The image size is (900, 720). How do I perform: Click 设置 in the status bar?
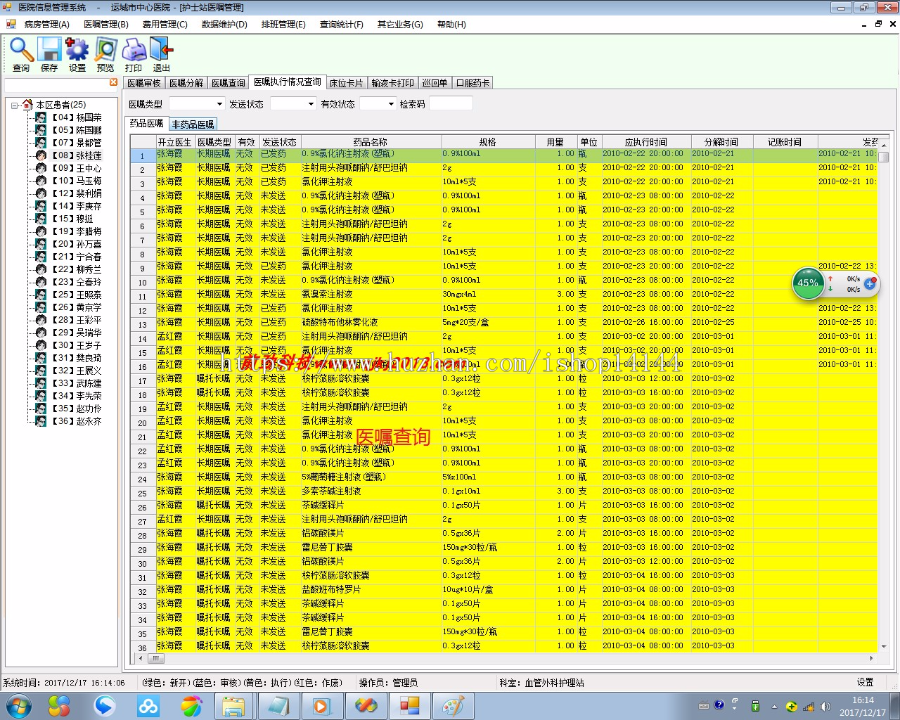coord(863,682)
